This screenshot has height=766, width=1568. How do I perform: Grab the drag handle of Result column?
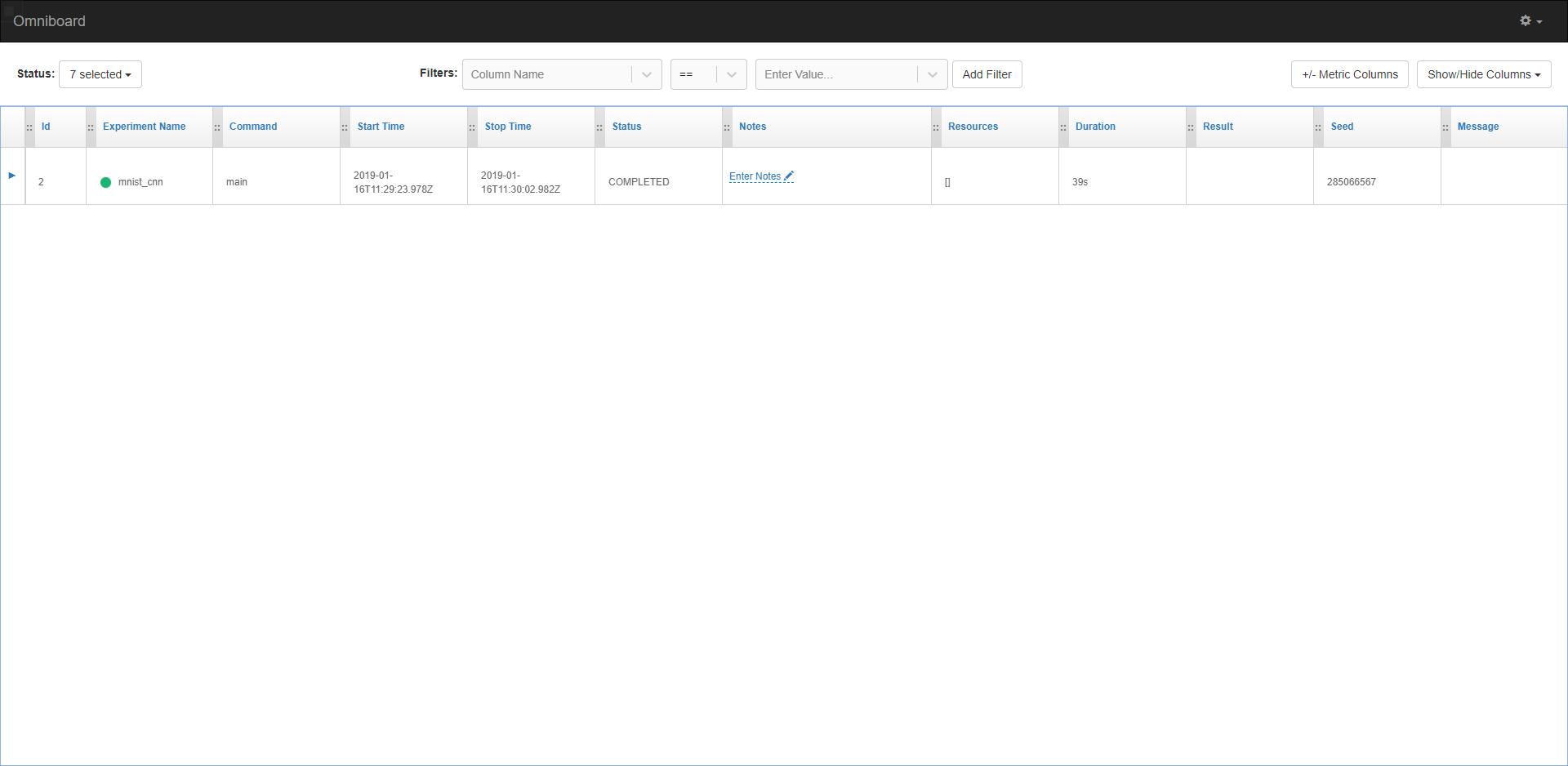click(1191, 127)
